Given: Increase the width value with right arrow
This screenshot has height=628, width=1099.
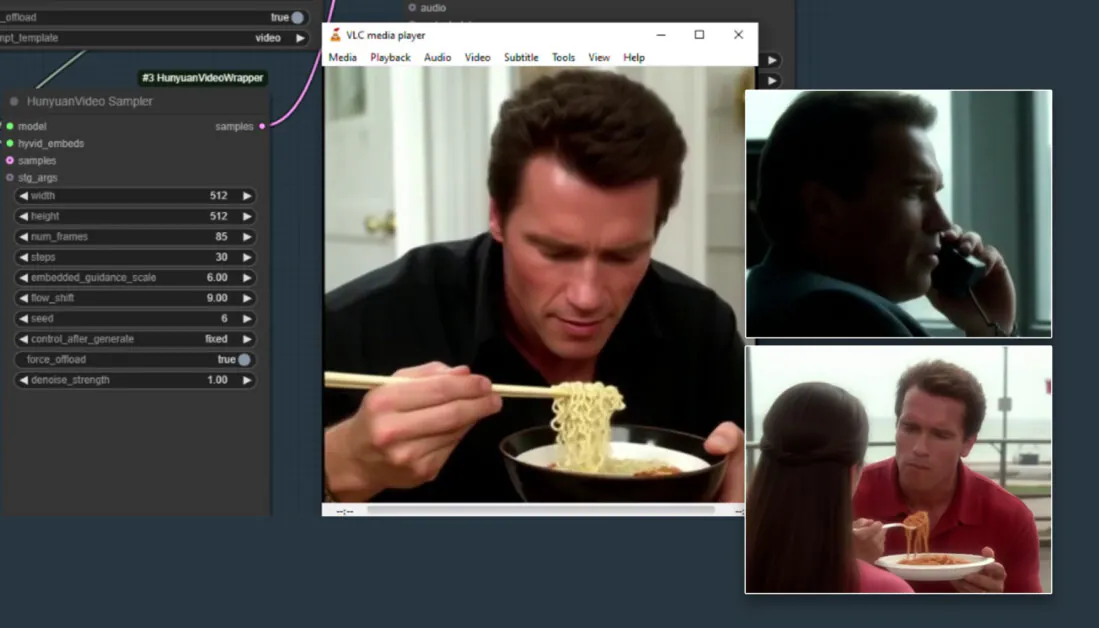Looking at the screenshot, I should point(247,196).
